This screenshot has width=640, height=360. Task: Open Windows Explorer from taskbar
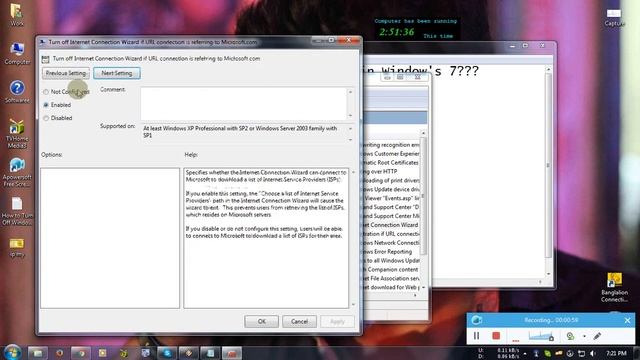38,353
